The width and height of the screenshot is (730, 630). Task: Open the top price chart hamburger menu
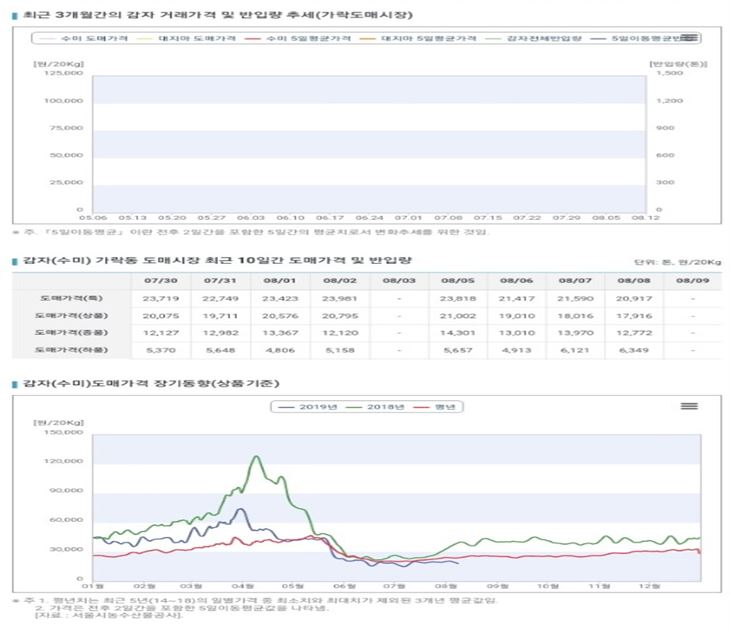[x=689, y=38]
